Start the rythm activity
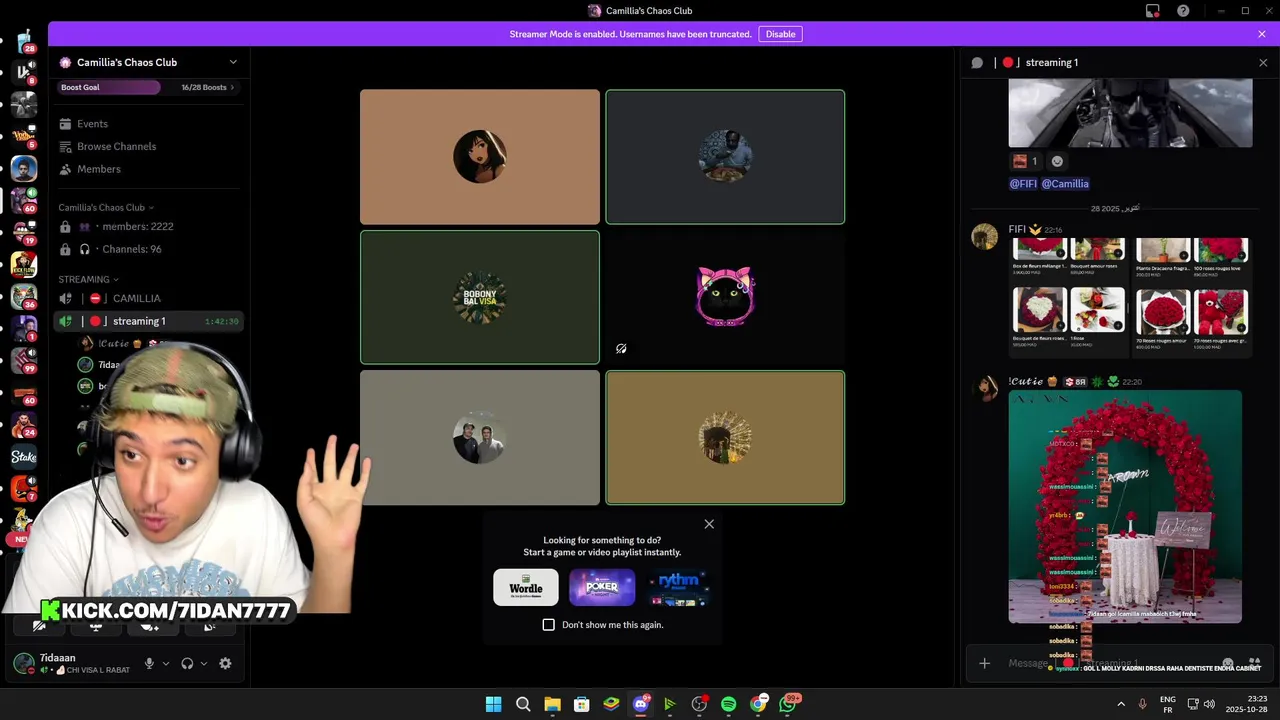The height and width of the screenshot is (720, 1280). [x=678, y=587]
